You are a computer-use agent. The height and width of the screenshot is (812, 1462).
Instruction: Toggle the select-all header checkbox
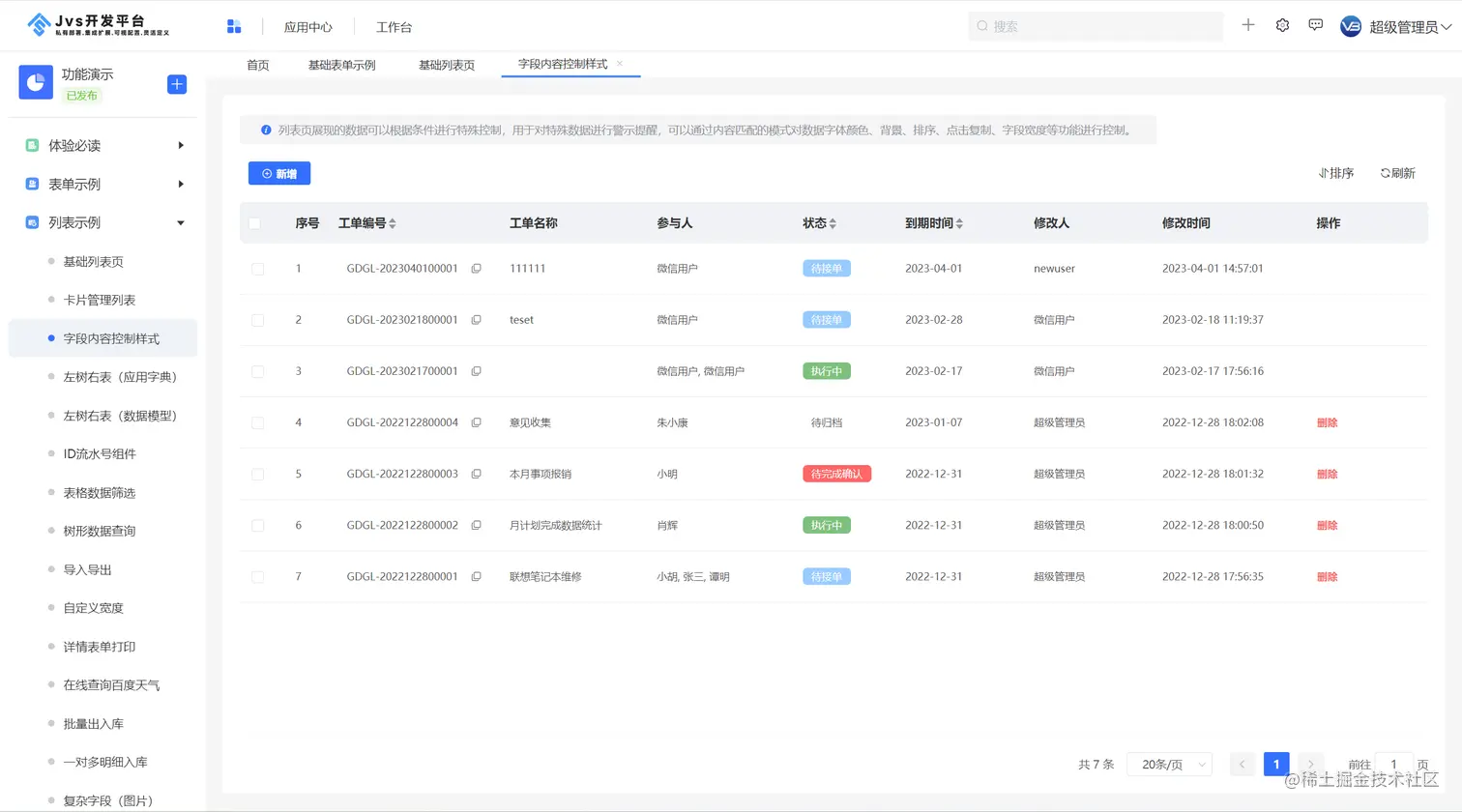click(x=255, y=223)
